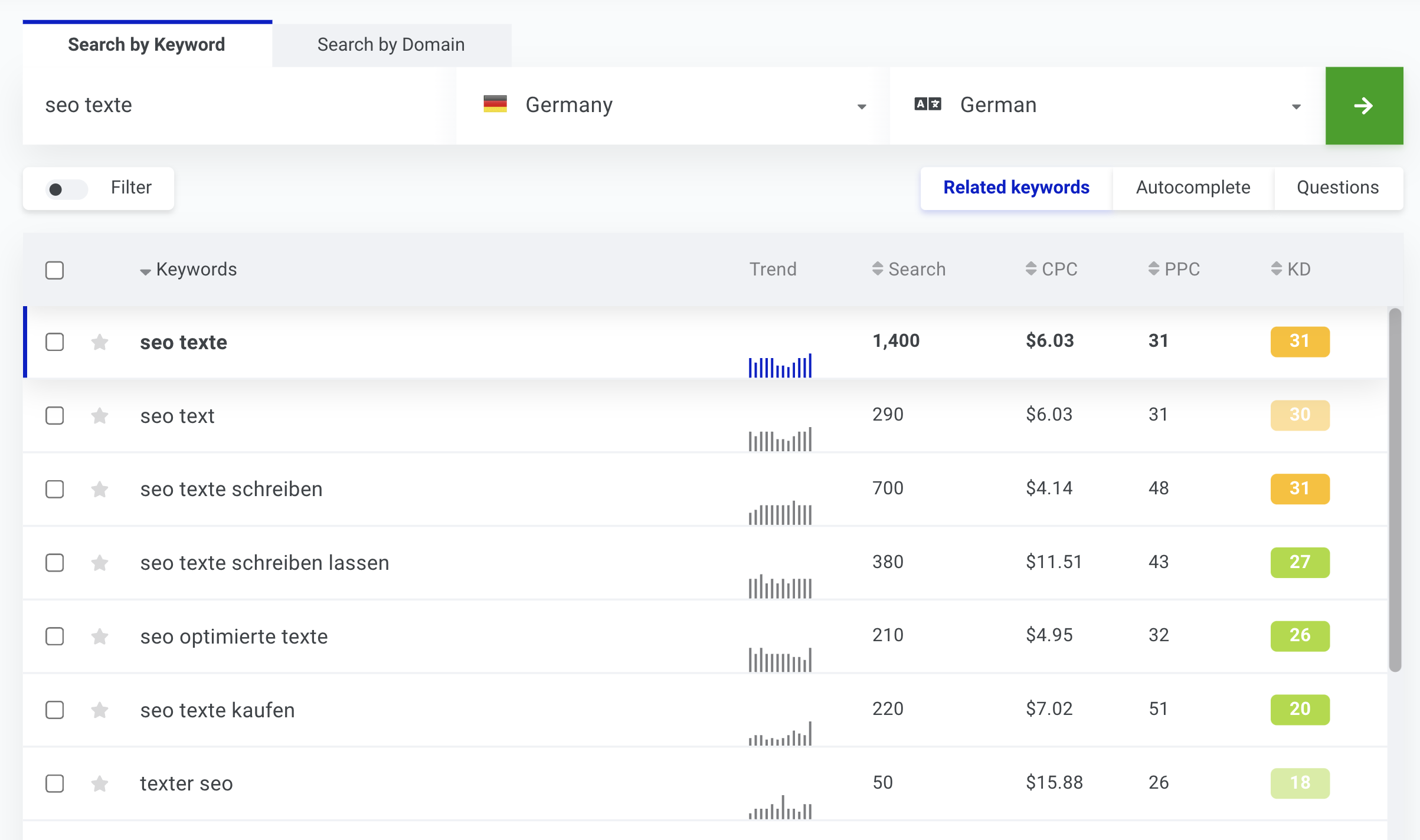The image size is (1420, 840).
Task: Click the orange KD badge 30
Action: tap(1300, 415)
